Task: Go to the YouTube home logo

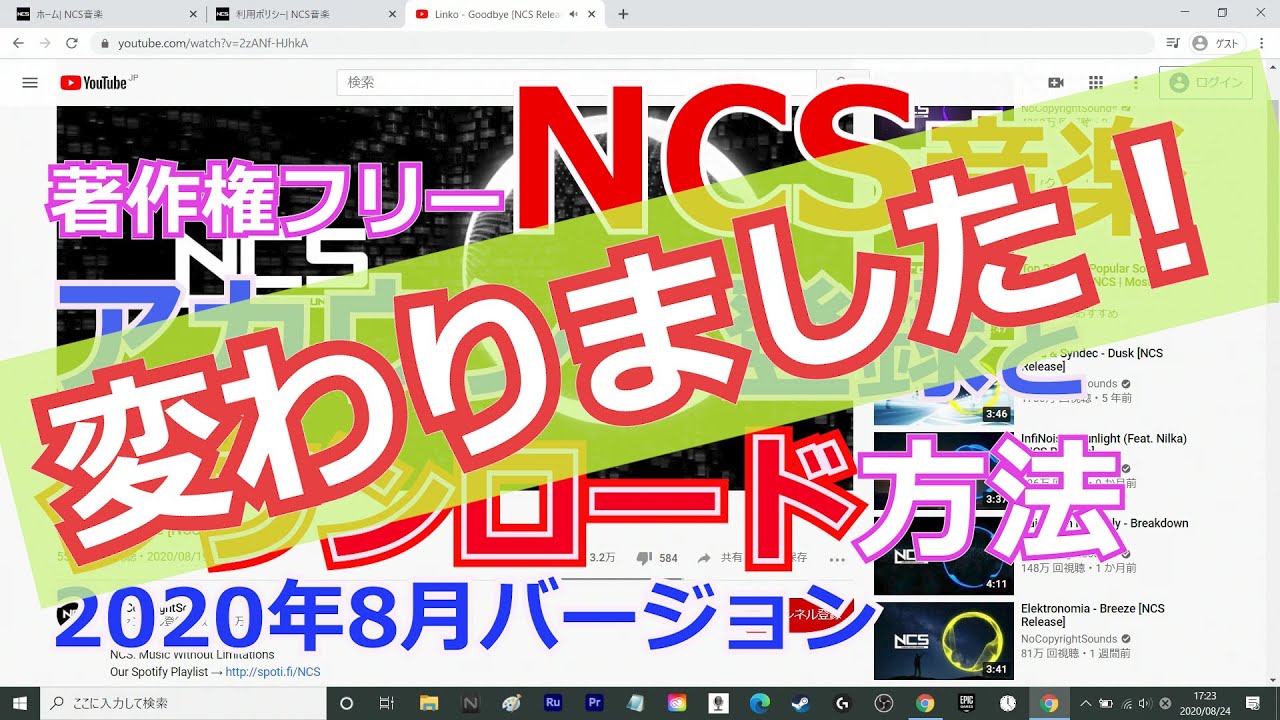Action: point(94,83)
